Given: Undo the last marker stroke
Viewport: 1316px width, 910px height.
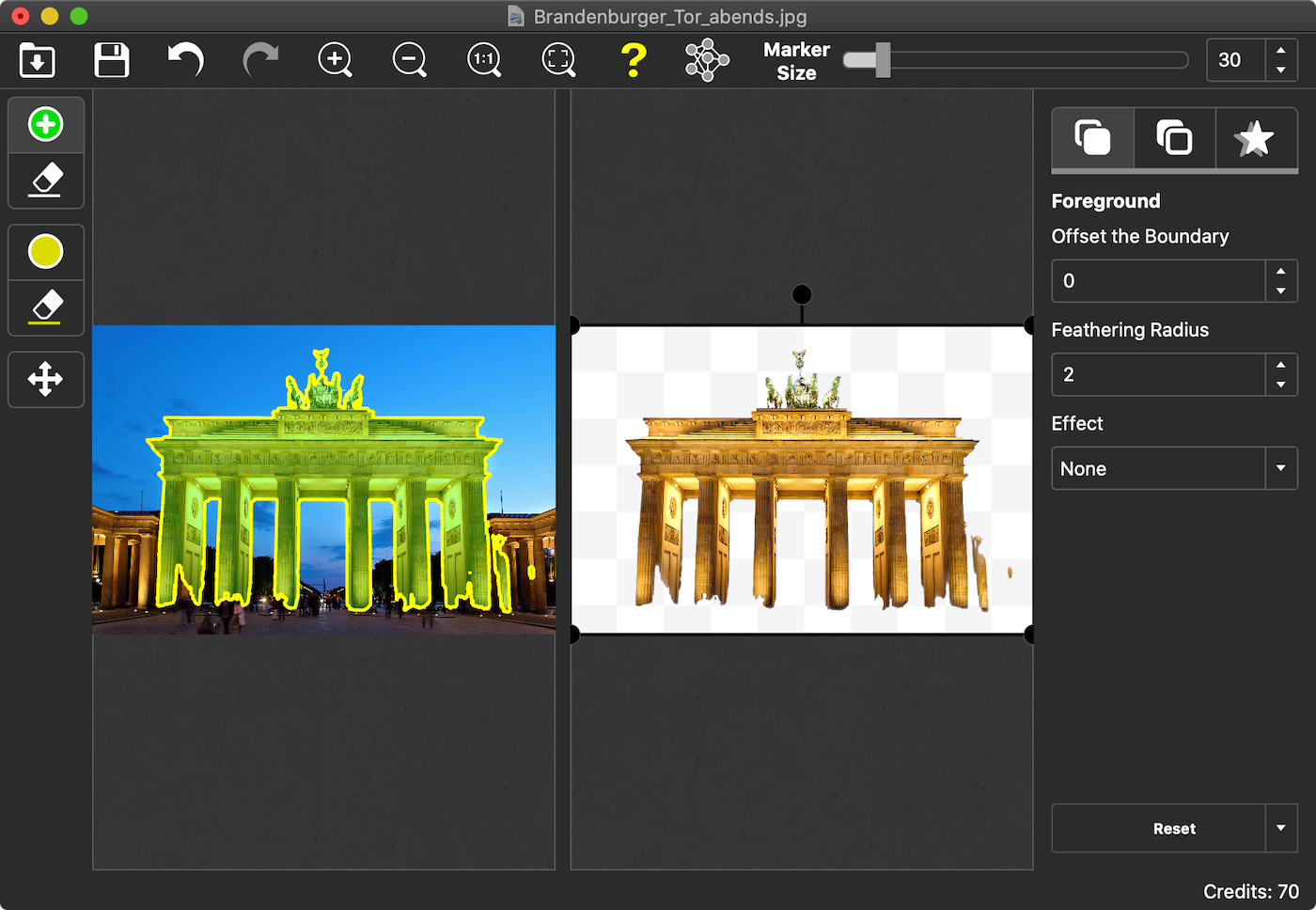Looking at the screenshot, I should [186, 60].
